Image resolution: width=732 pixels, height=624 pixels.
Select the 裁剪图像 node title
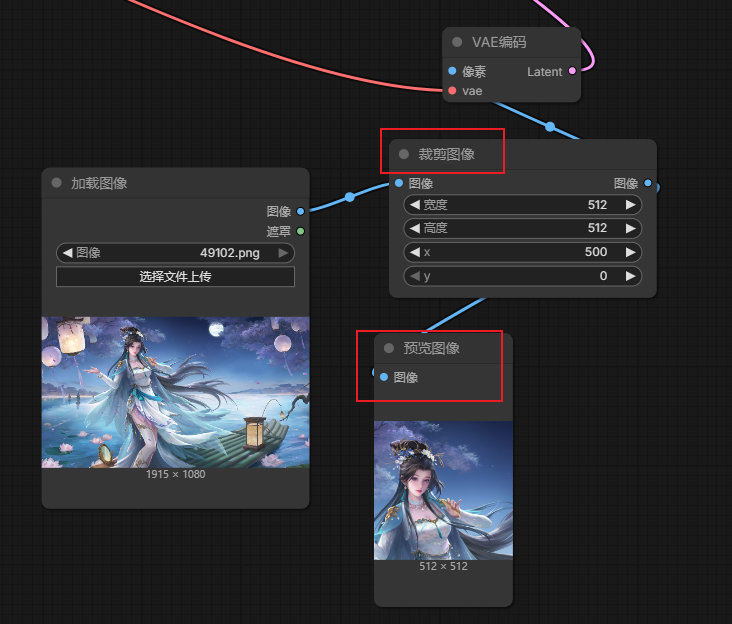(x=446, y=154)
